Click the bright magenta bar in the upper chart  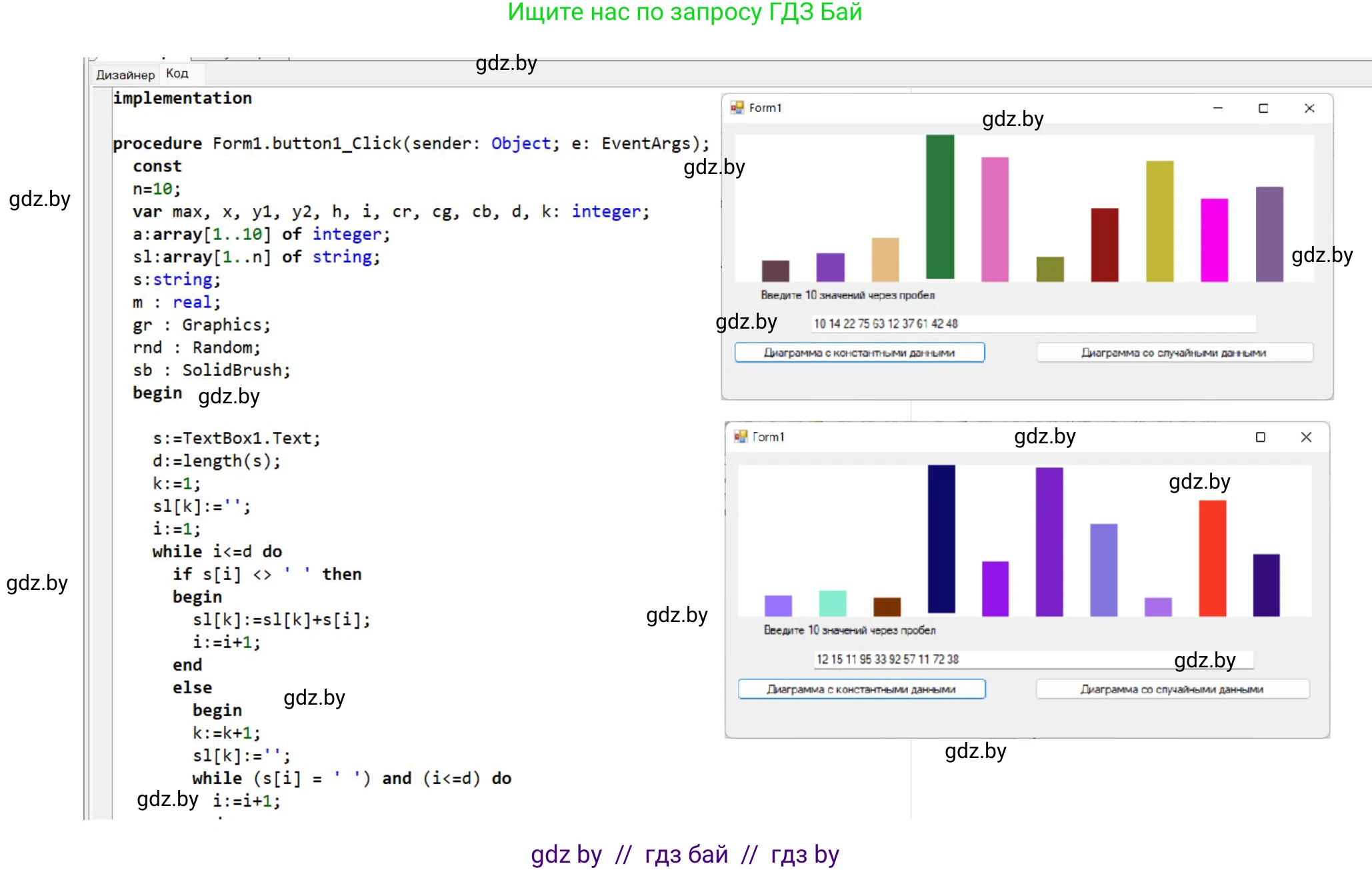pyautogui.click(x=1214, y=240)
